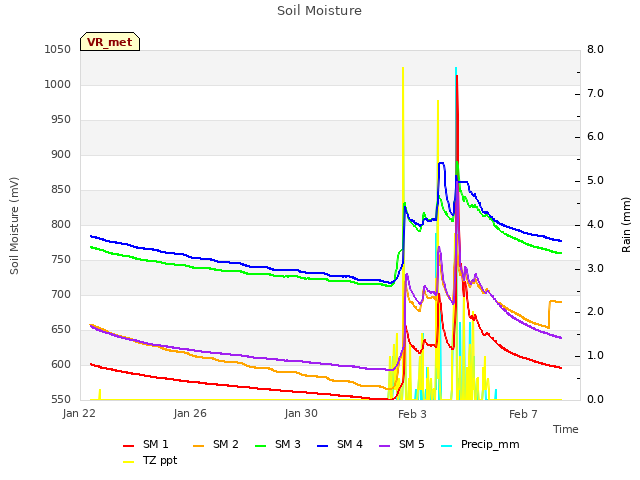
Task: Click the 550 left-axis tick label
Action: click(x=61, y=400)
